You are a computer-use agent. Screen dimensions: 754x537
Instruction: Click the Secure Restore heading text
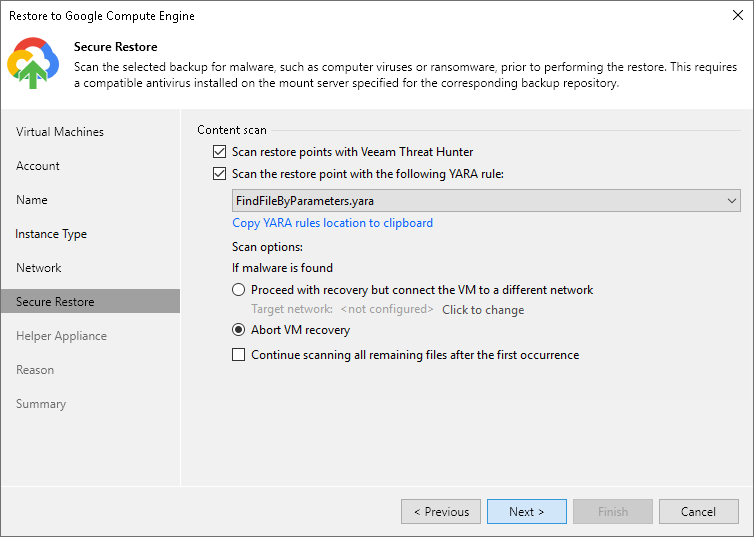click(115, 47)
